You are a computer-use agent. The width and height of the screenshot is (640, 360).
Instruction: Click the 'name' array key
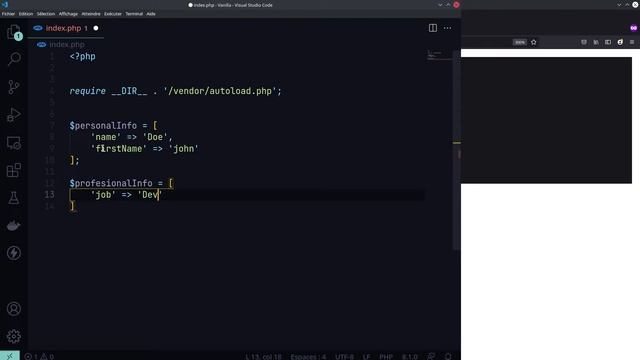coord(106,137)
